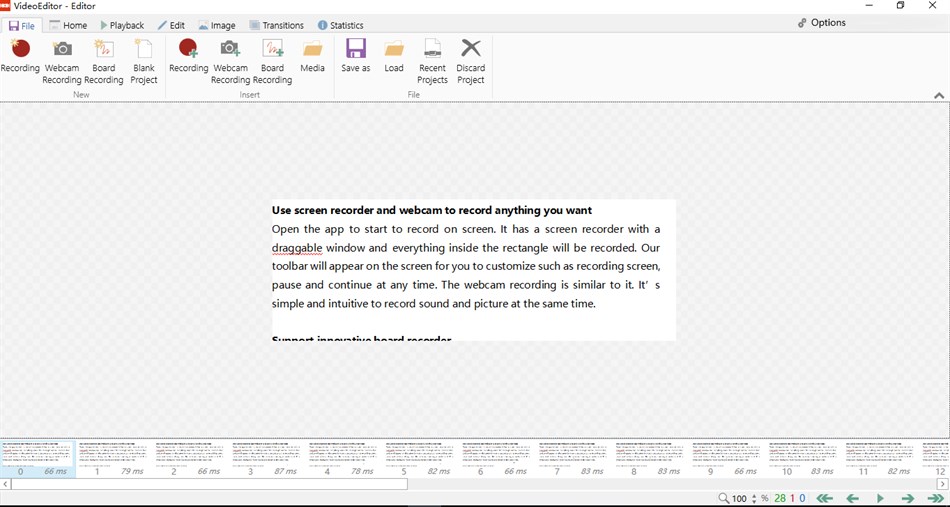Click the frame preview image in the canvas

pyautogui.click(x=474, y=270)
